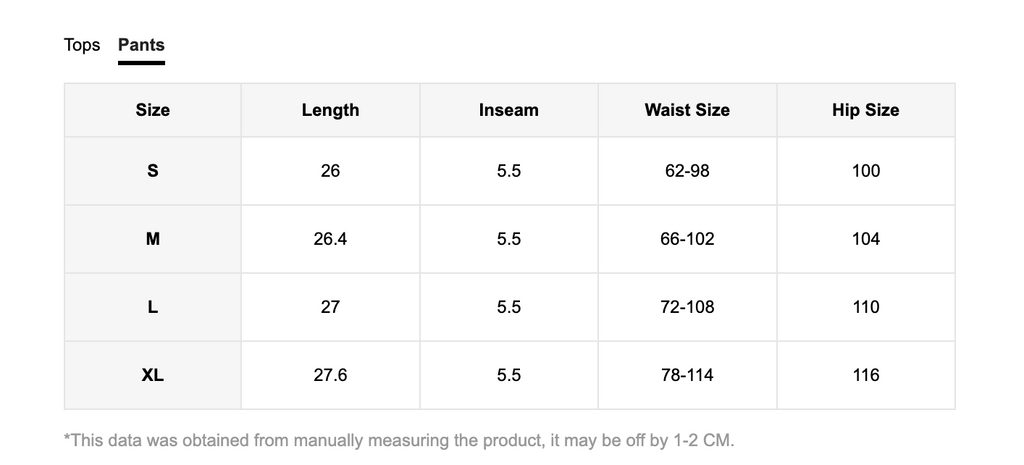The height and width of the screenshot is (465, 1024).
Task: Select the XL size row label
Action: [x=153, y=375]
